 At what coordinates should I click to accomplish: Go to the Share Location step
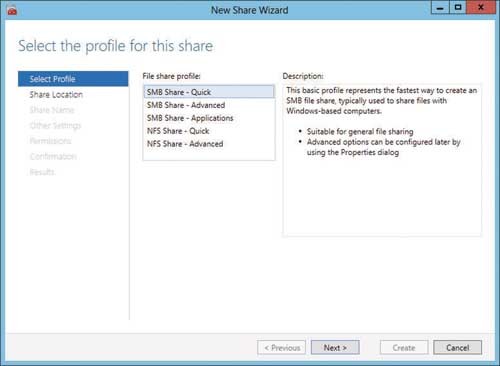(x=73, y=95)
